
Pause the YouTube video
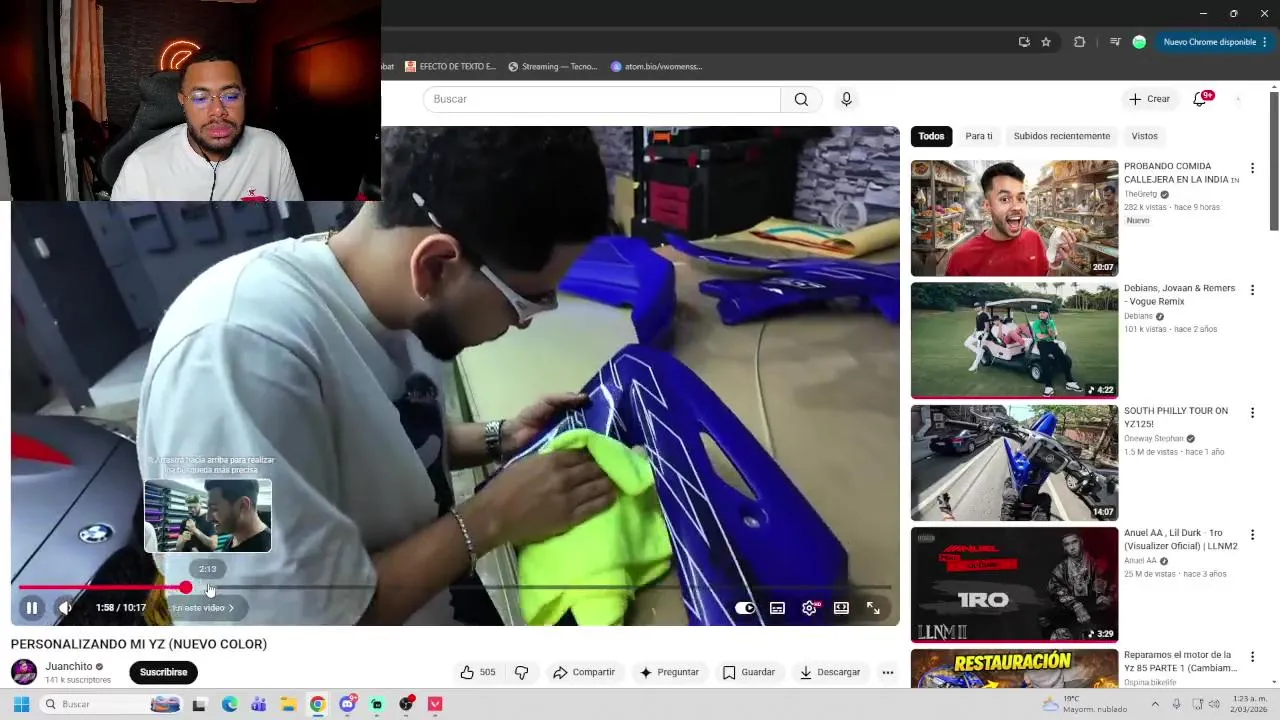tap(31, 608)
